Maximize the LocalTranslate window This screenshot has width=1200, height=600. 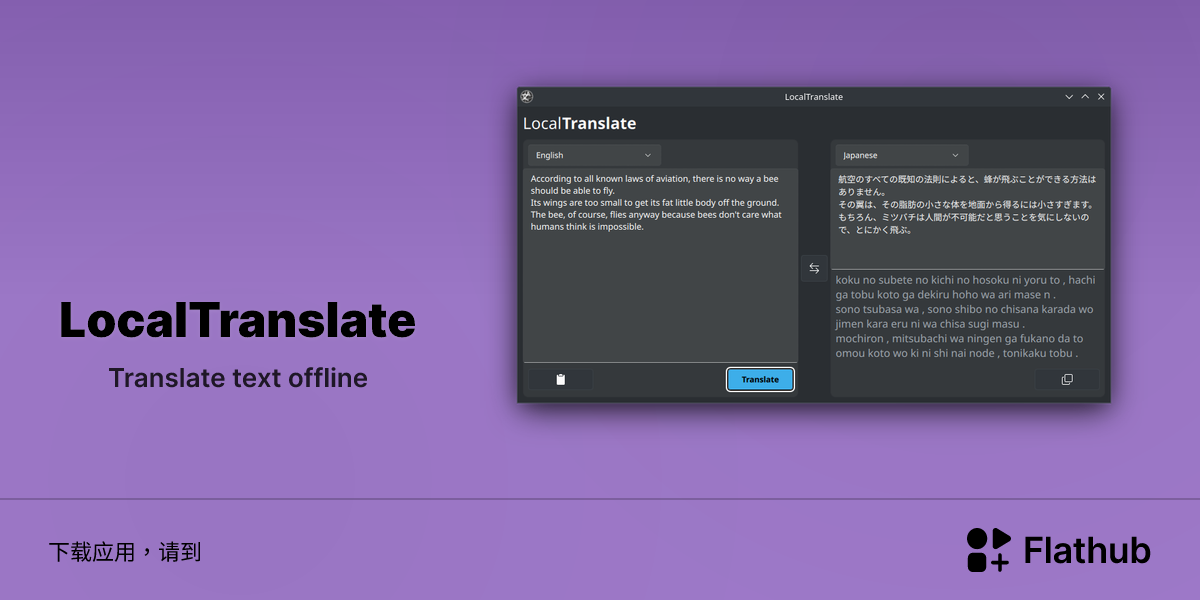coord(1085,97)
